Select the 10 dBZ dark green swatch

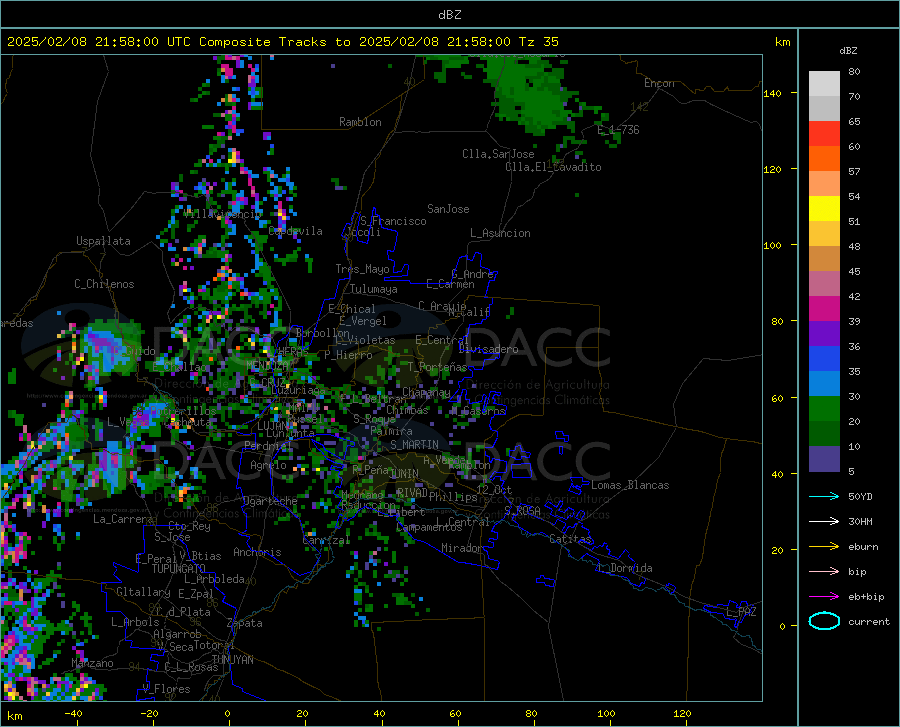[x=824, y=434]
